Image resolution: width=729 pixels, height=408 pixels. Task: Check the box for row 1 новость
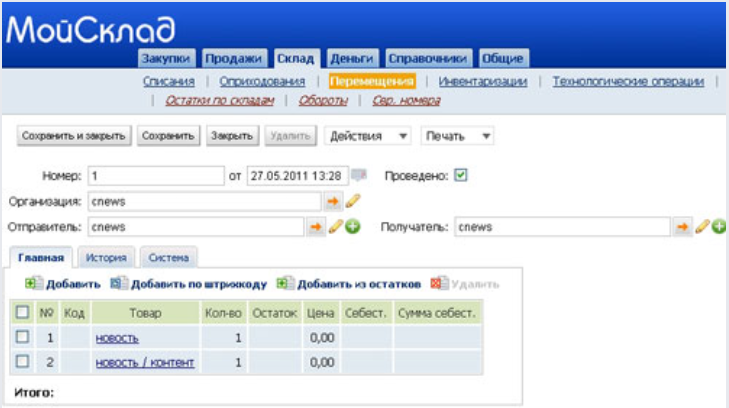[22, 337]
